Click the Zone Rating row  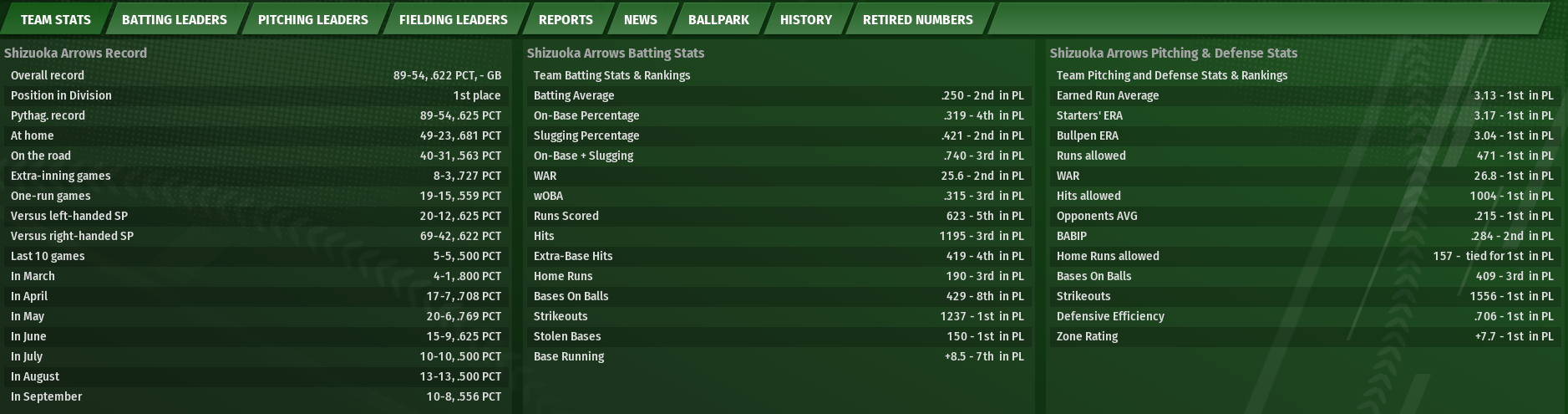[x=1304, y=336]
